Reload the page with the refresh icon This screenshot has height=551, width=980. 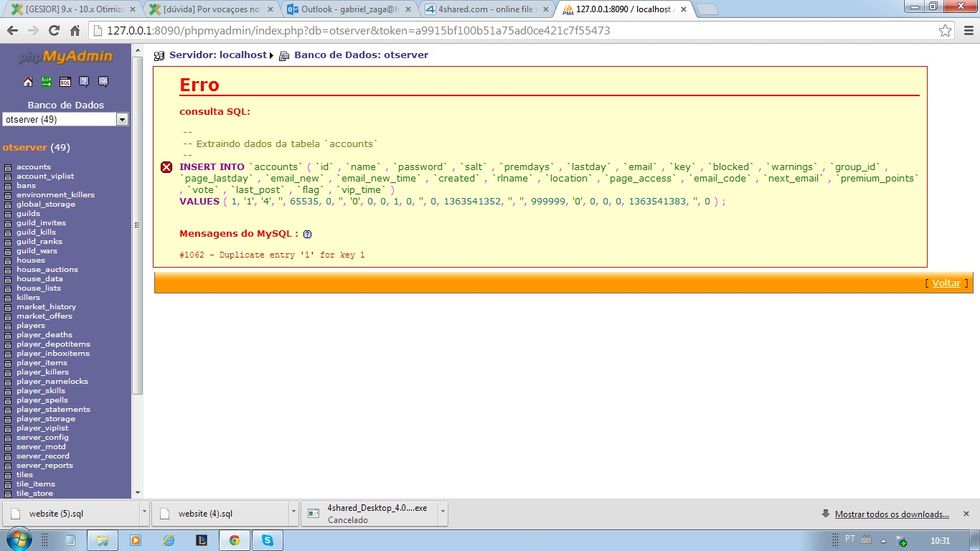[54, 31]
